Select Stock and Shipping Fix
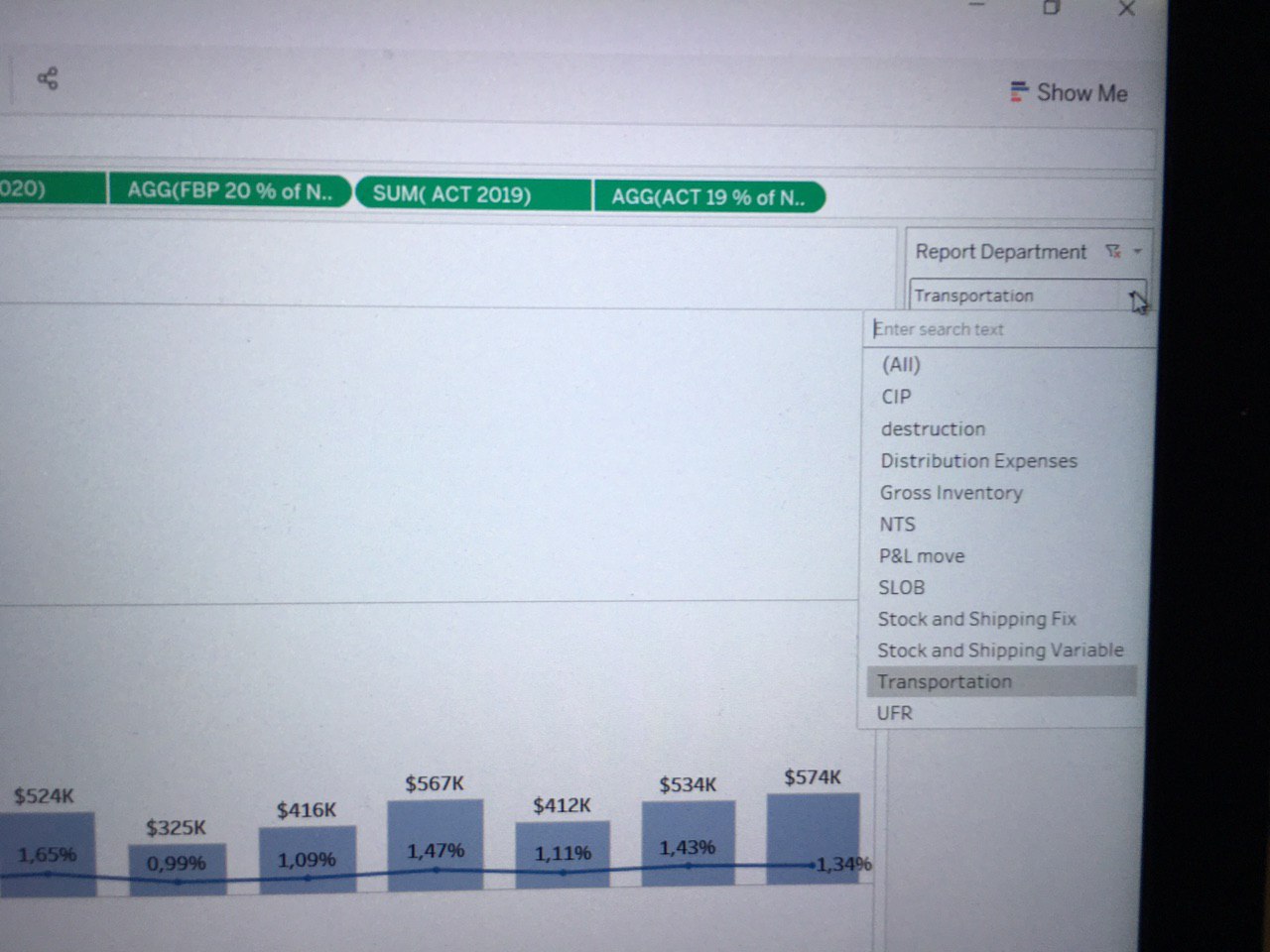Viewport: 1270px width, 952px height. (x=976, y=619)
